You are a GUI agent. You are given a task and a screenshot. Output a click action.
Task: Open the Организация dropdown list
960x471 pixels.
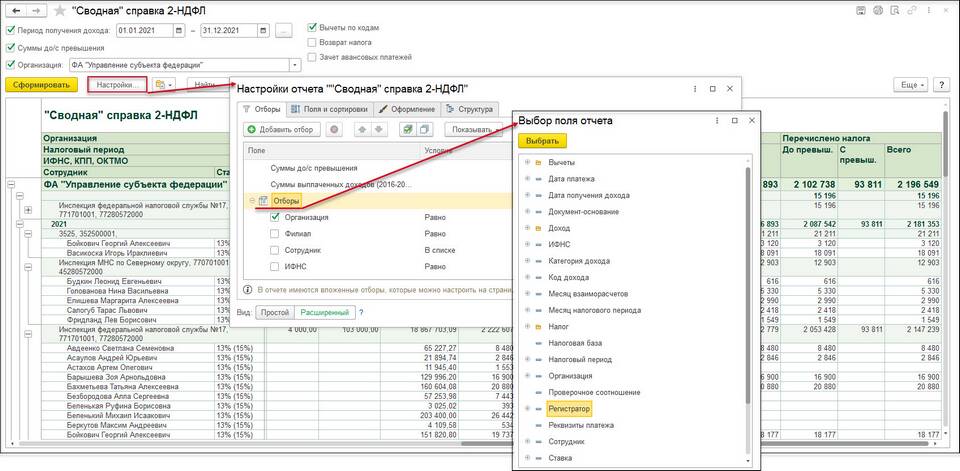coord(295,65)
